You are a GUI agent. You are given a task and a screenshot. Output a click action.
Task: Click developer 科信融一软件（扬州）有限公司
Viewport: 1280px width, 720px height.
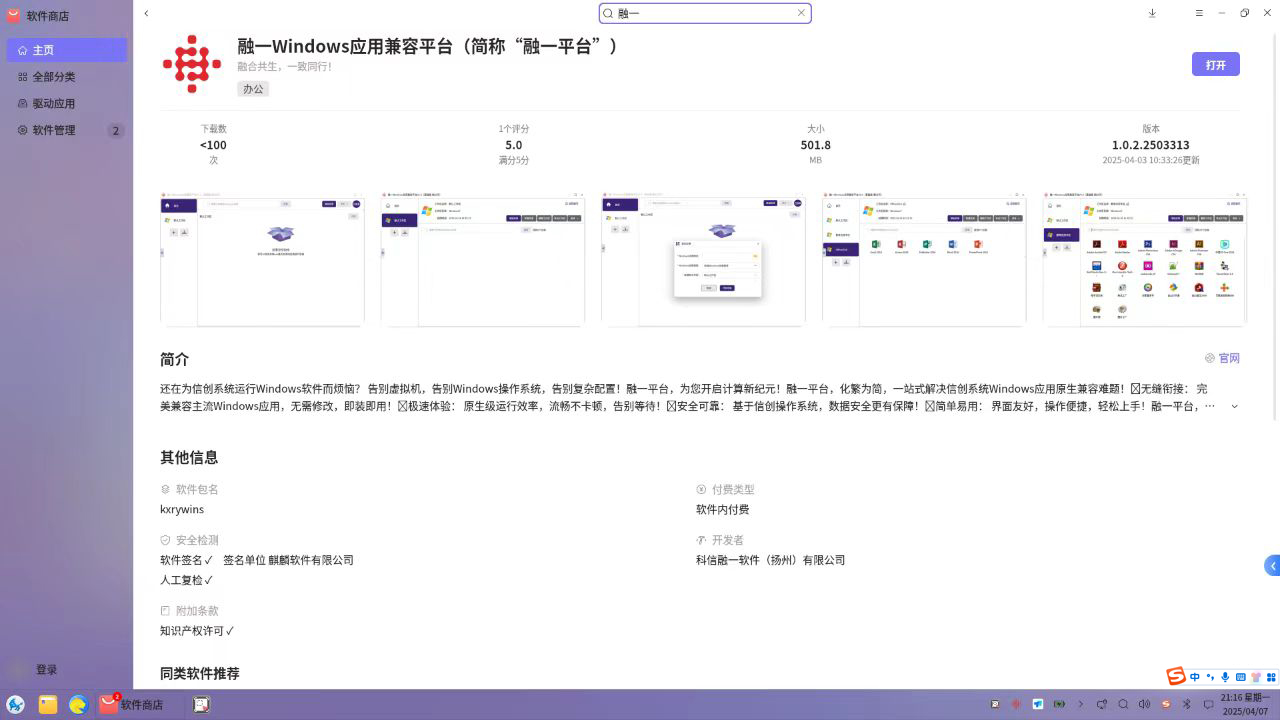(x=771, y=560)
